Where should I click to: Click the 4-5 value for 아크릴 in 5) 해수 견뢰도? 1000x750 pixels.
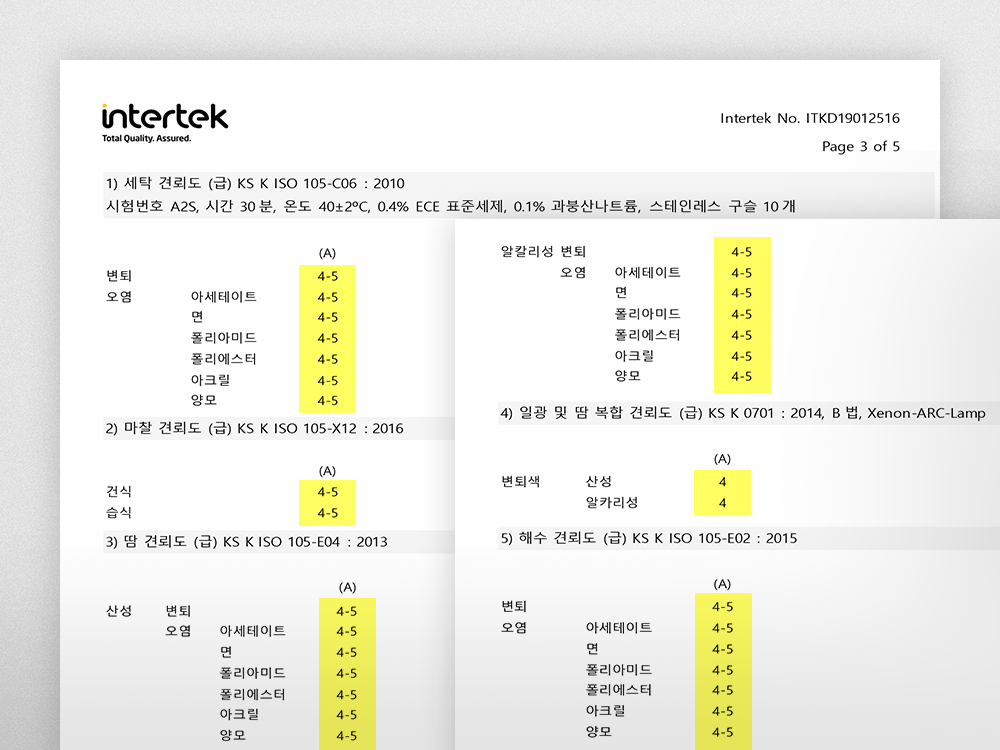(723, 710)
